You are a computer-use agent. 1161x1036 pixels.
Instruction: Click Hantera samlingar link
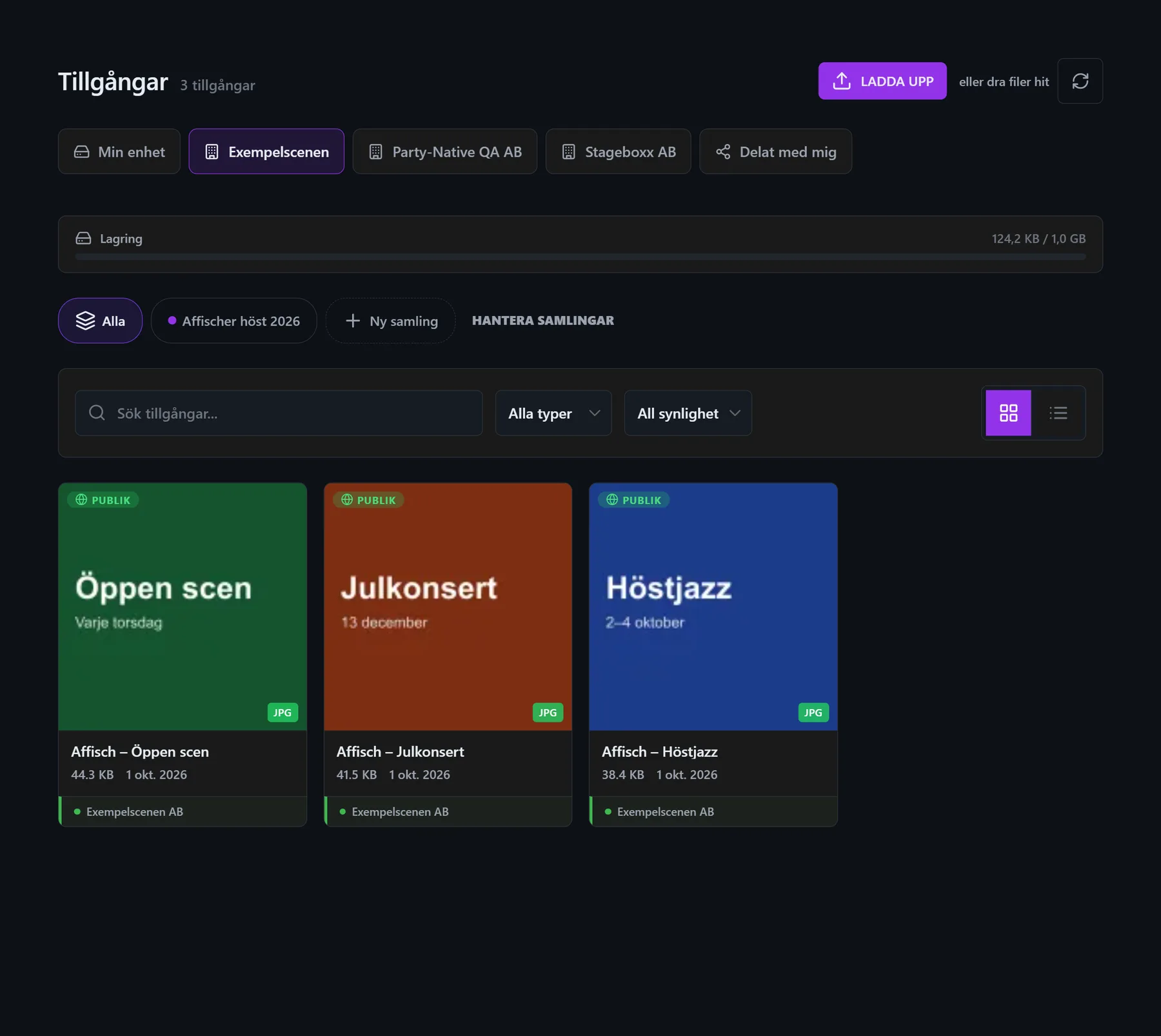543,321
